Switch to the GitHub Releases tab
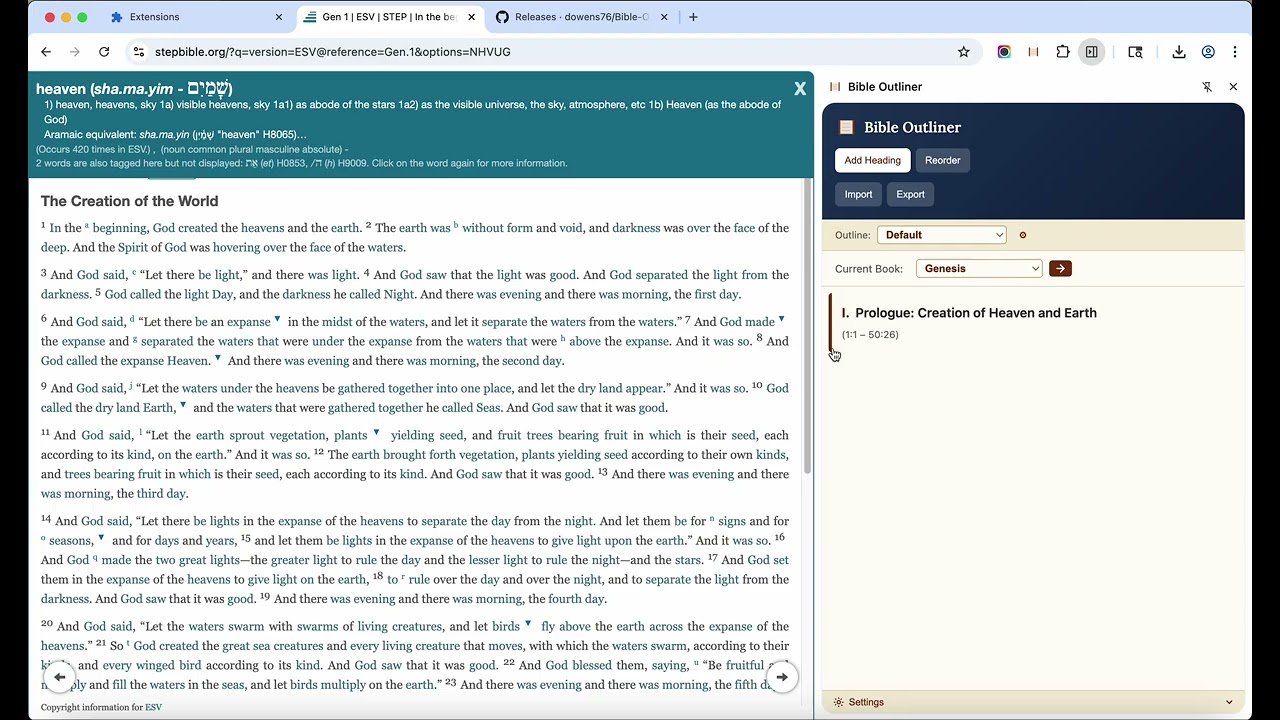Screen dimensions: 1280x720 [x=580, y=17]
